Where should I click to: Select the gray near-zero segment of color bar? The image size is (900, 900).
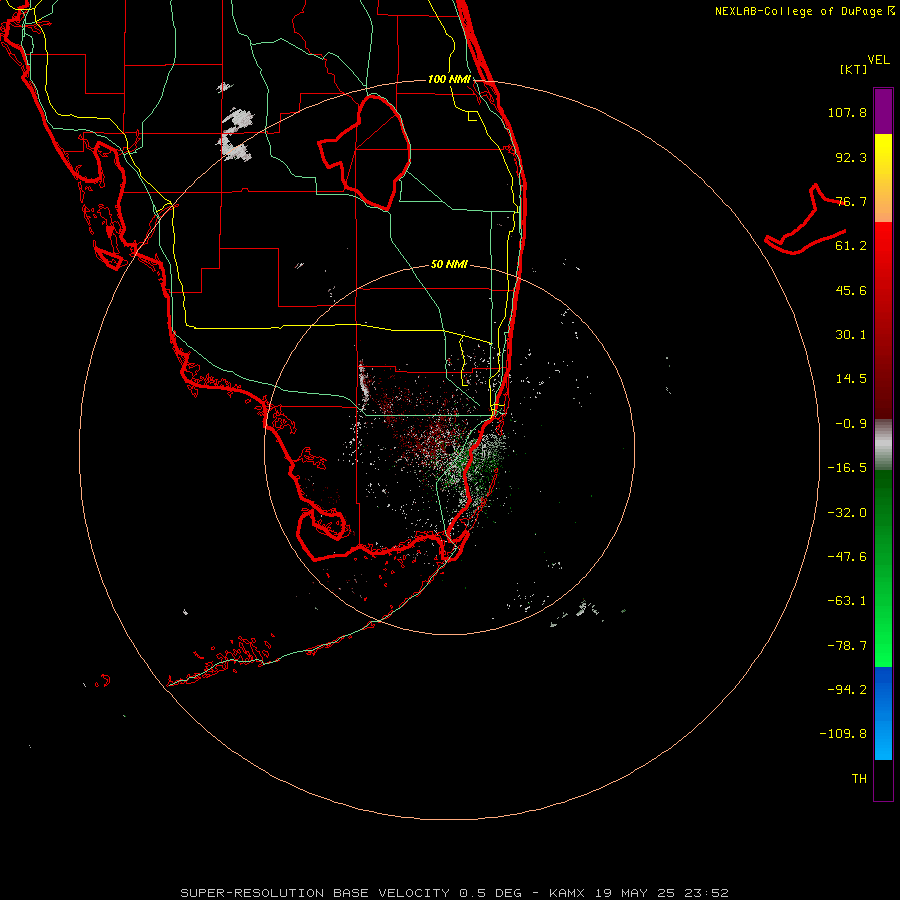pyautogui.click(x=883, y=445)
